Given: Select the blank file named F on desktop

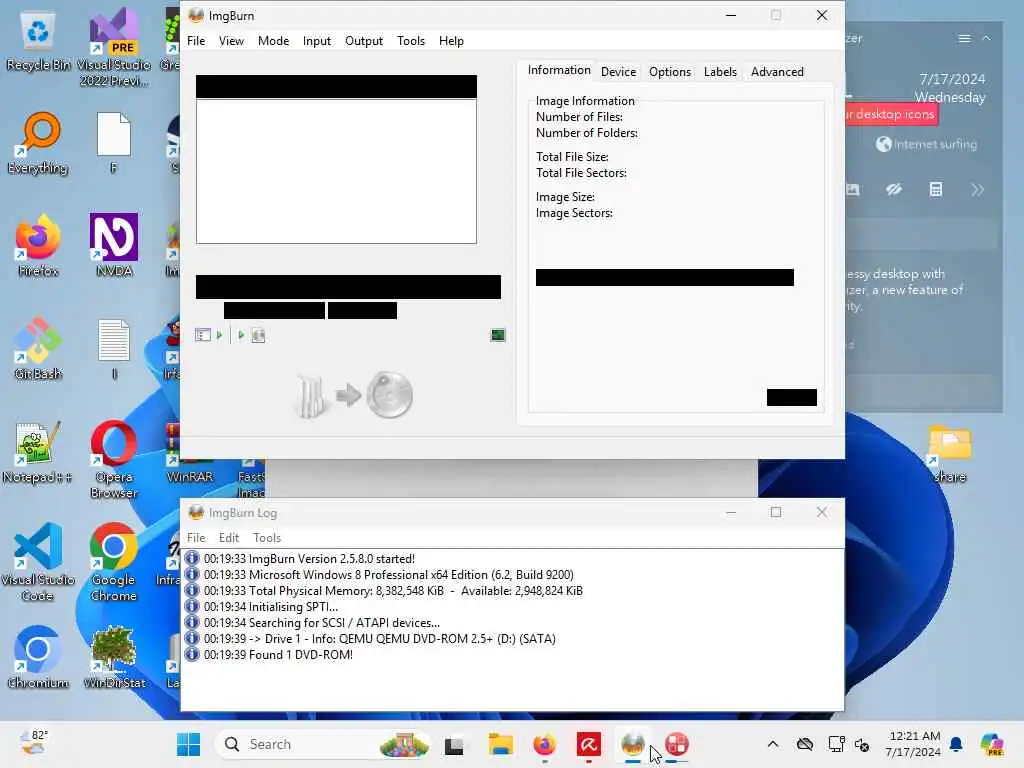Looking at the screenshot, I should (114, 142).
